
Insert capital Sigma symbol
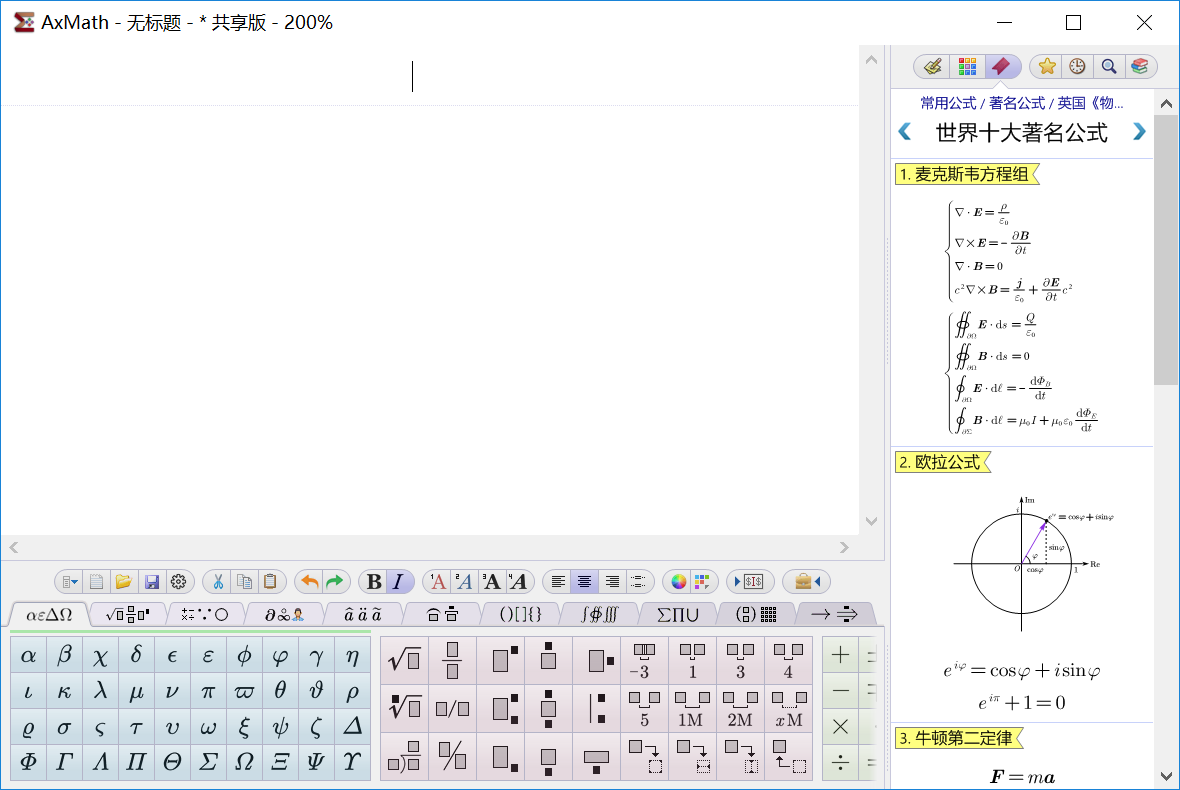coord(208,762)
